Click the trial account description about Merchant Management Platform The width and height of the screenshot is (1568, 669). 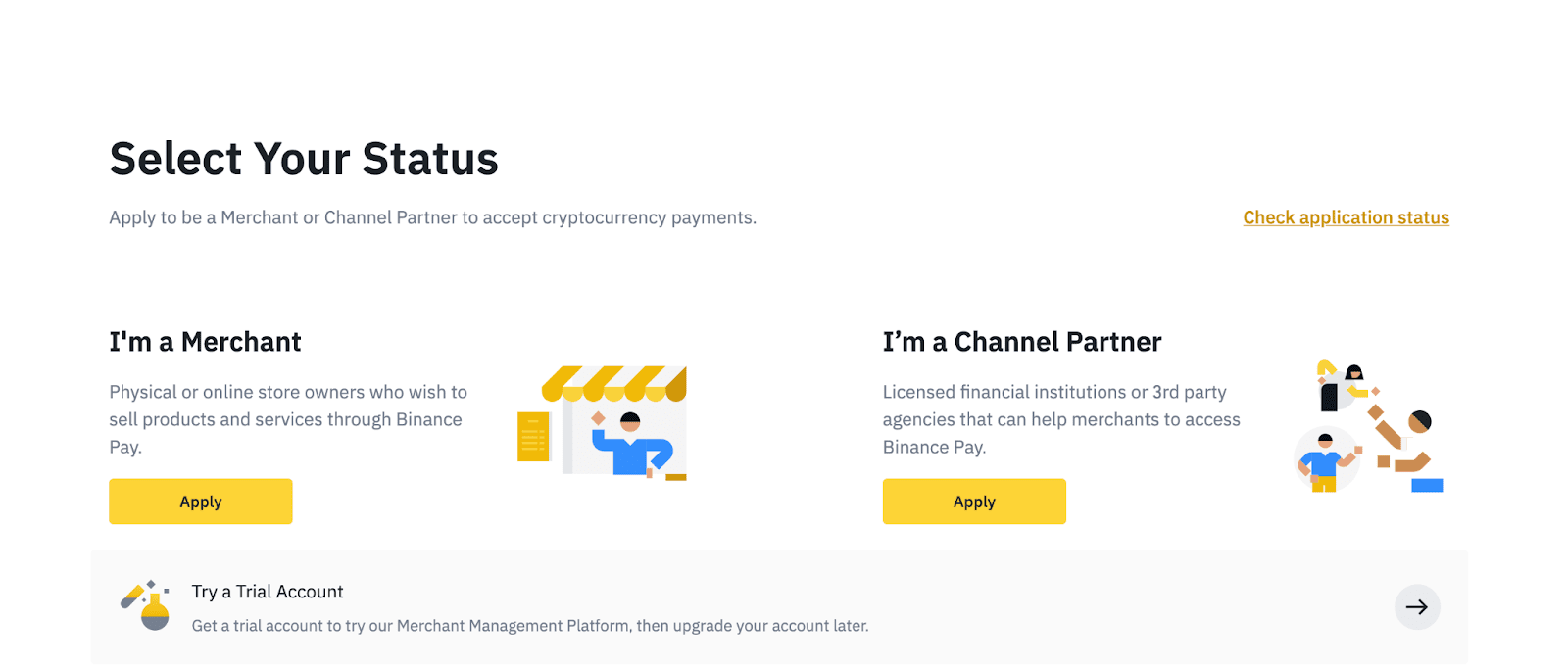click(x=530, y=626)
